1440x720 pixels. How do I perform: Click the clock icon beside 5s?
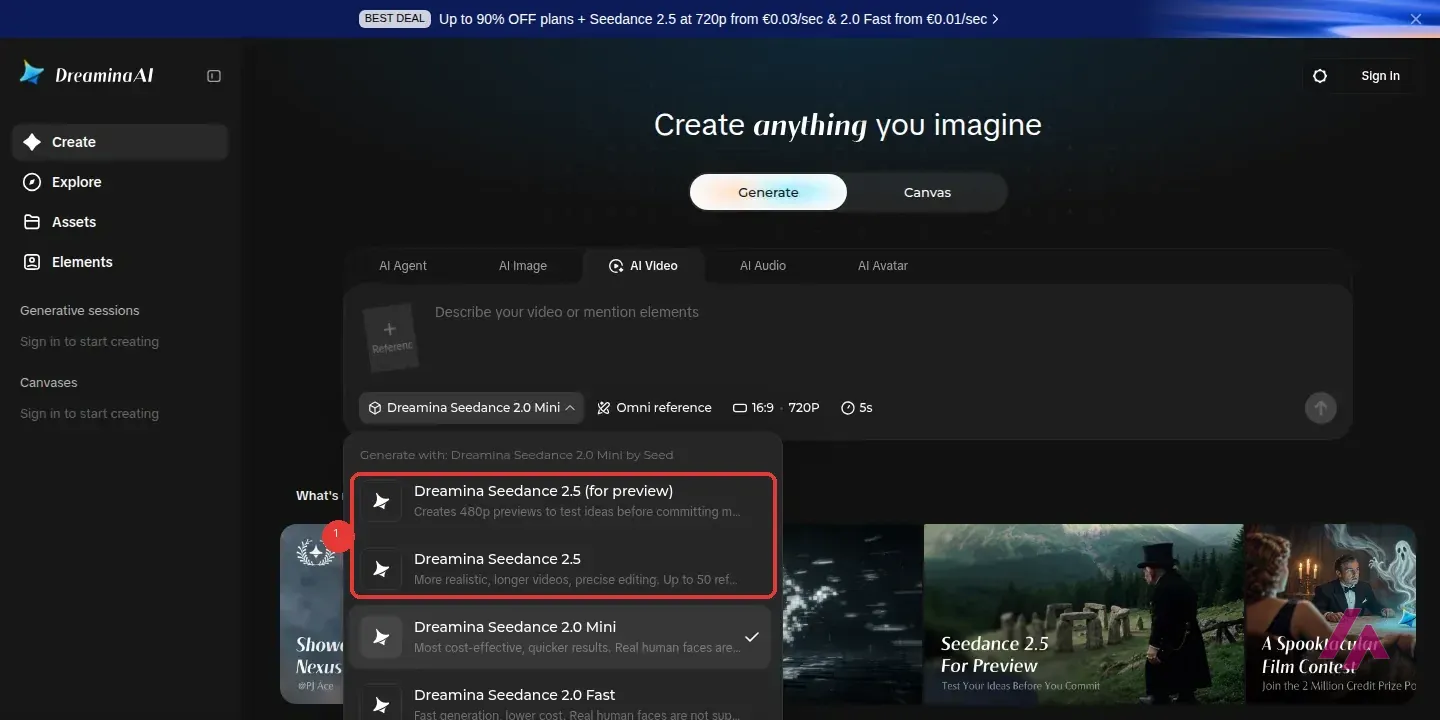click(x=848, y=408)
